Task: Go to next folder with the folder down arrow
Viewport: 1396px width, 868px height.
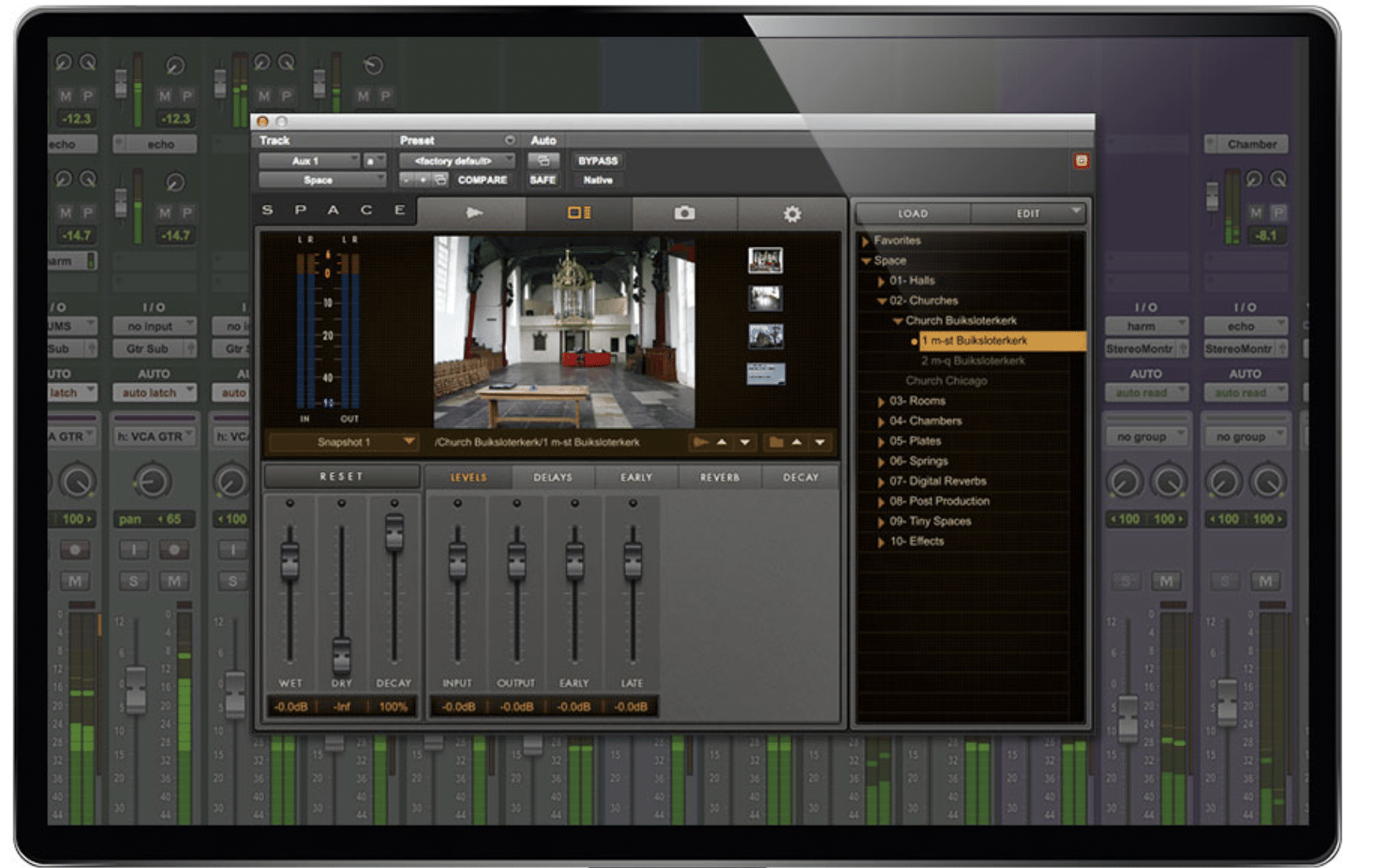Action: tap(820, 442)
